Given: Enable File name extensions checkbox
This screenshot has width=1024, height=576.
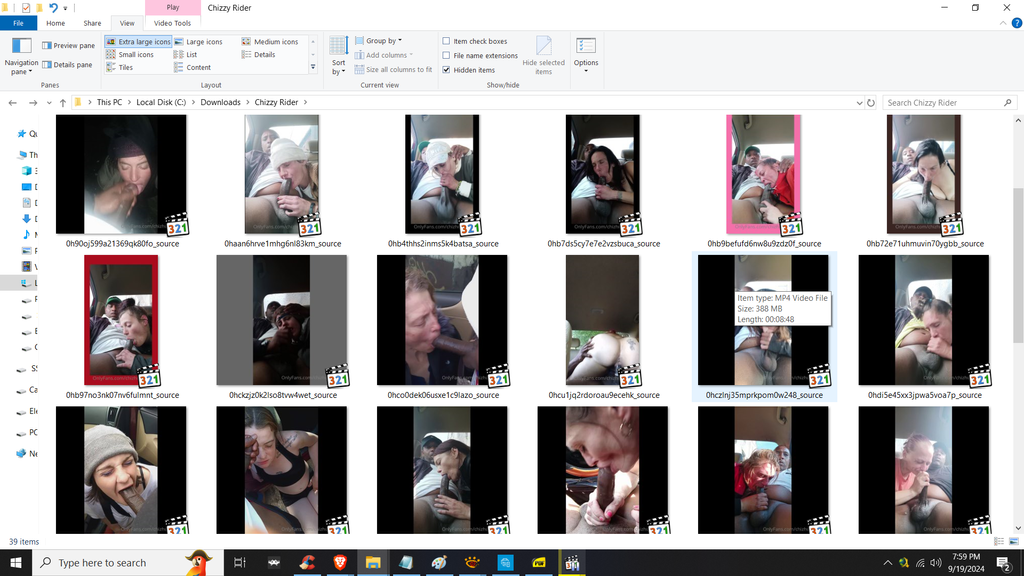Looking at the screenshot, I should (x=446, y=56).
